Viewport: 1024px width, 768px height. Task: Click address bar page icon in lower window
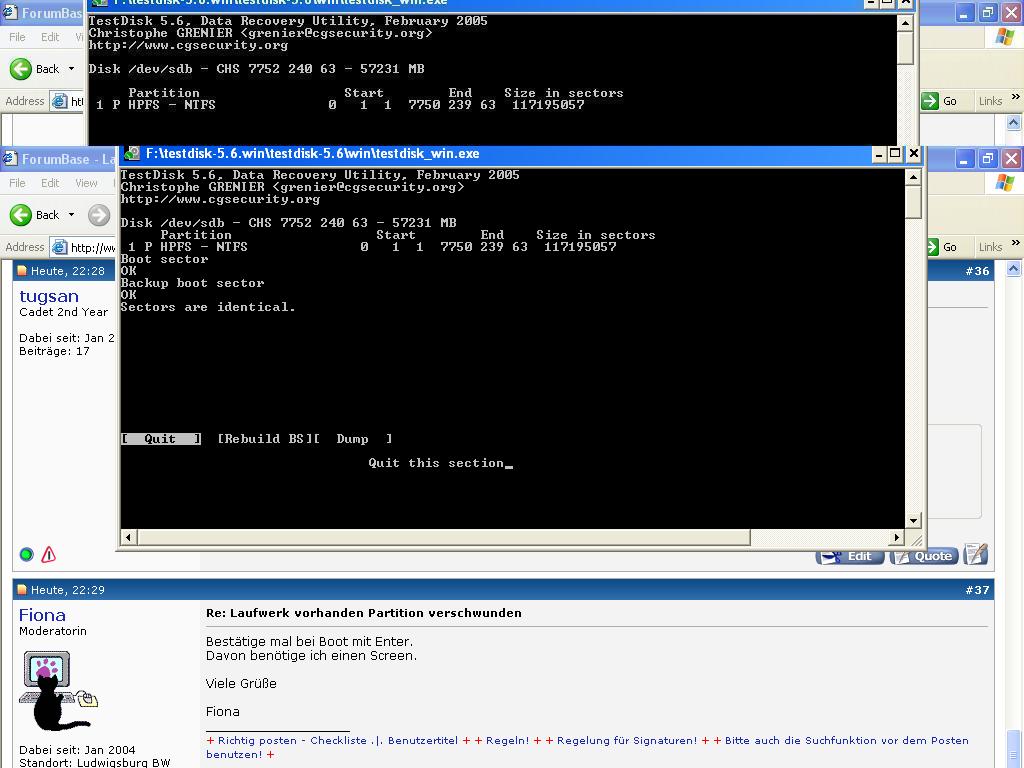[59, 248]
